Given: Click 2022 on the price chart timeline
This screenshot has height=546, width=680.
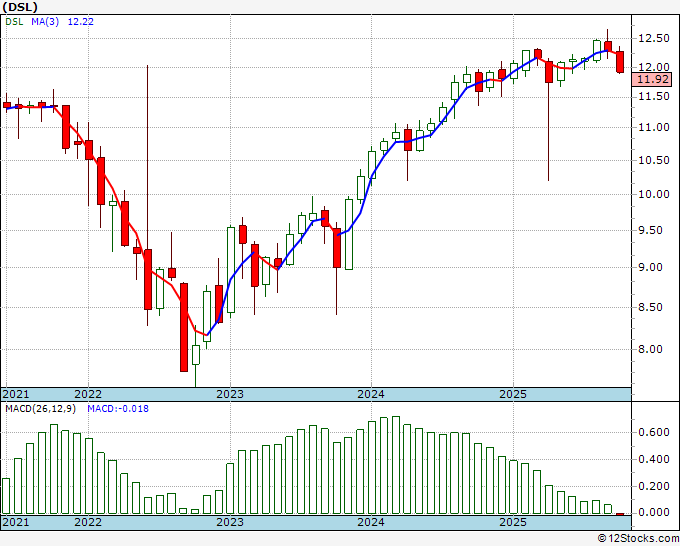Looking at the screenshot, I should tap(88, 394).
